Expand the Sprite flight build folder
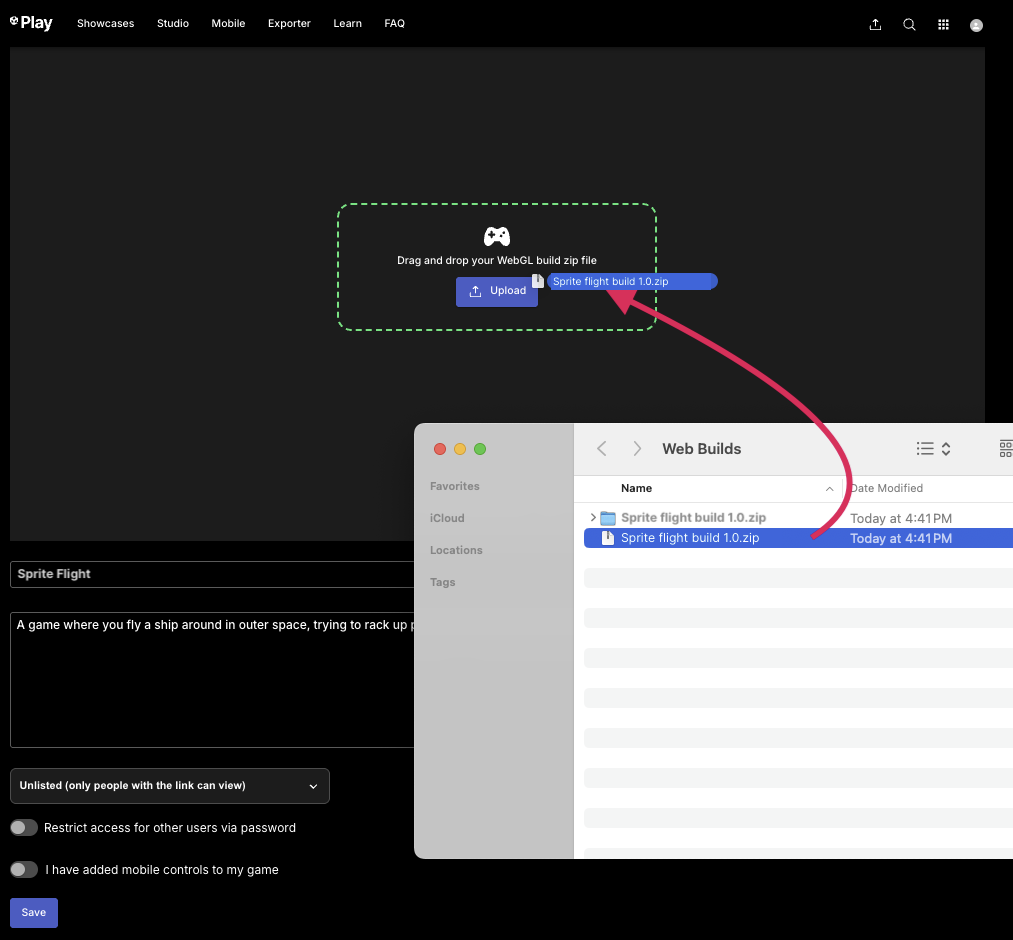The image size is (1013, 940). [x=593, y=518]
